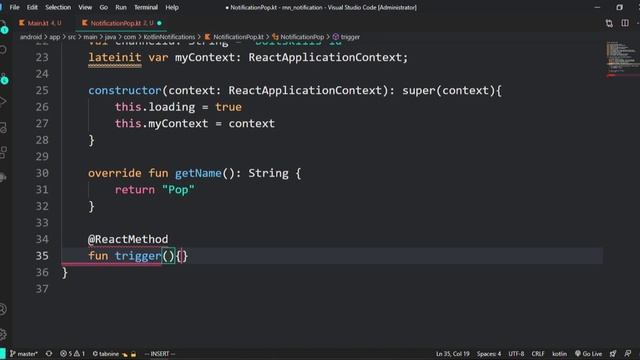This screenshot has width=640, height=360.
Task: Click the constructor keyword on line 25
Action: pyautogui.click(x=125, y=90)
